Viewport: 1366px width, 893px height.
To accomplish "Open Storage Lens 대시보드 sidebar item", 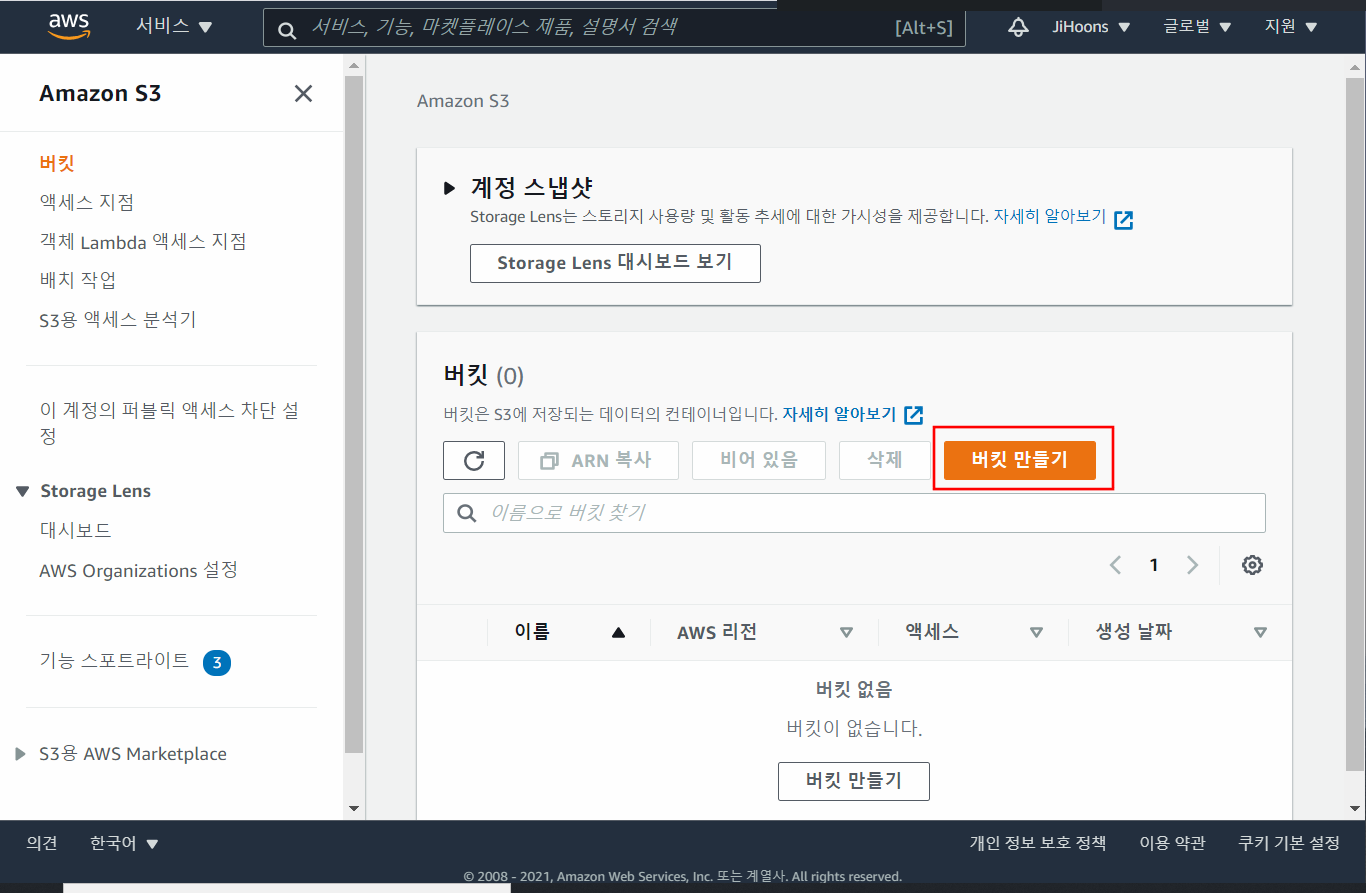I will point(76,530).
